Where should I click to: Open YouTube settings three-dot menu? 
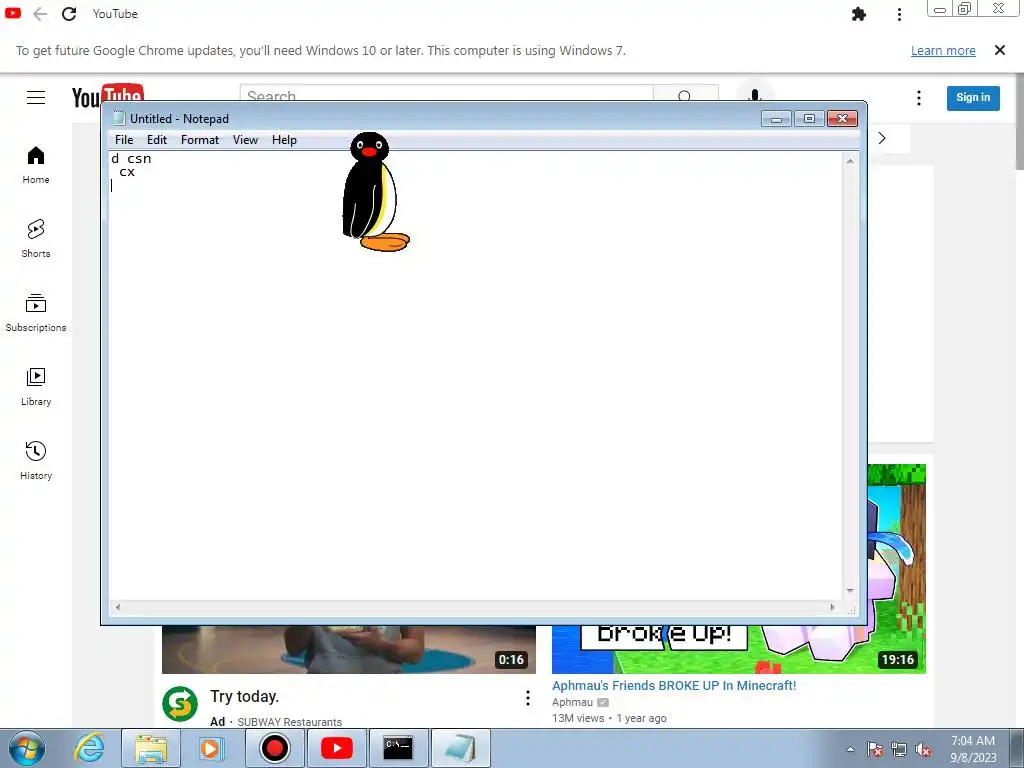[x=919, y=98]
